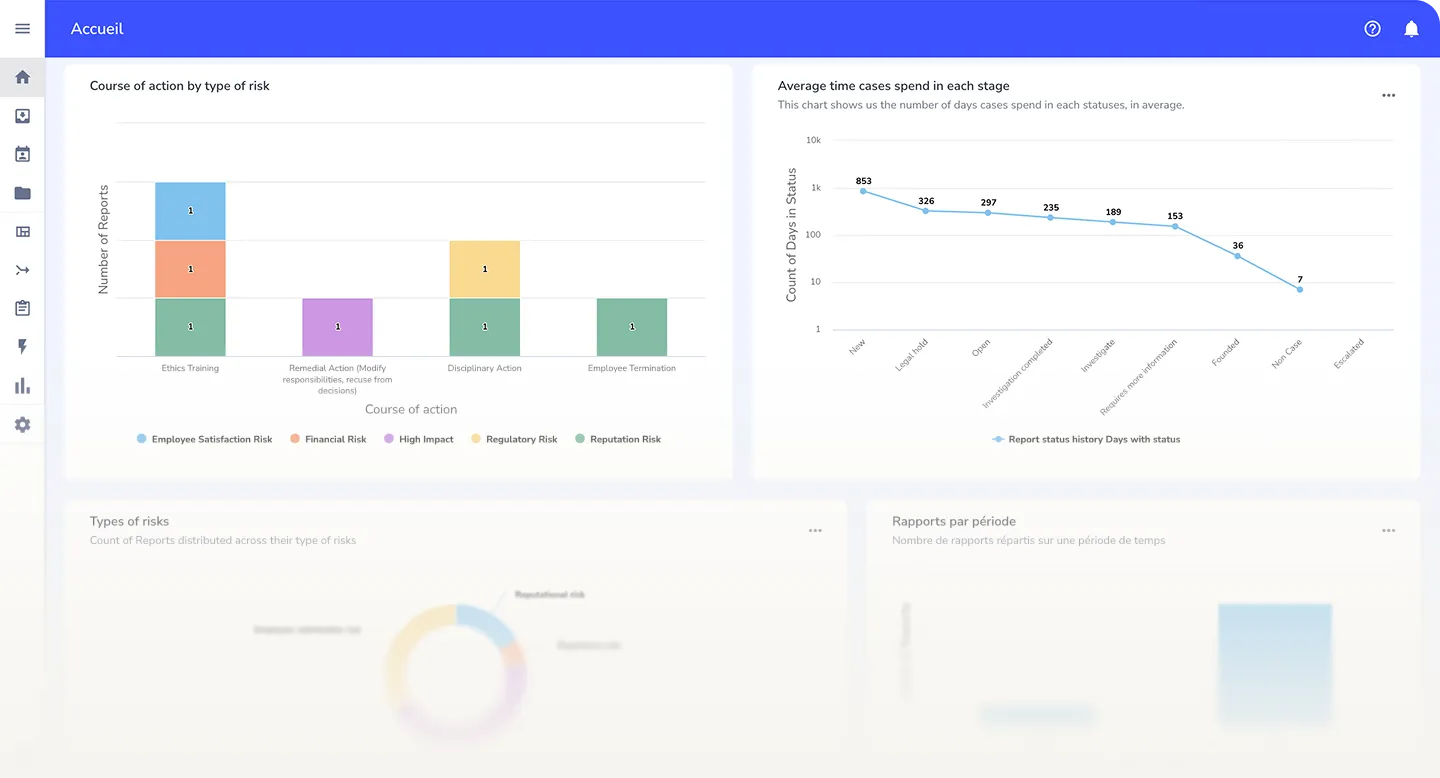Screen dimensions: 1440x778
Task: Open the merge arrows icon in sidebar
Action: [22, 270]
